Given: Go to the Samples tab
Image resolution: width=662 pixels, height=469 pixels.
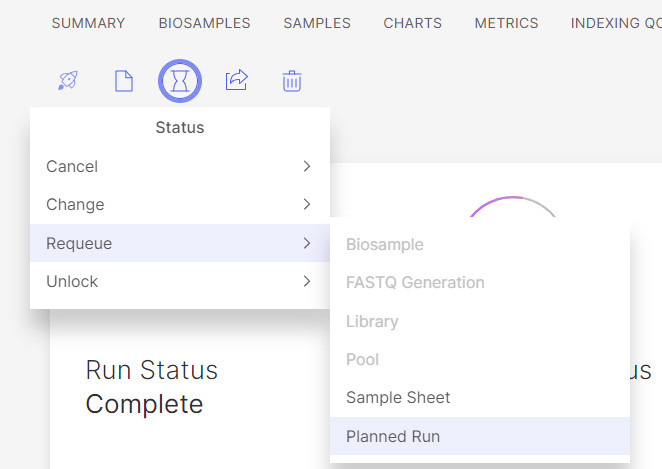Looking at the screenshot, I should click(x=317, y=23).
